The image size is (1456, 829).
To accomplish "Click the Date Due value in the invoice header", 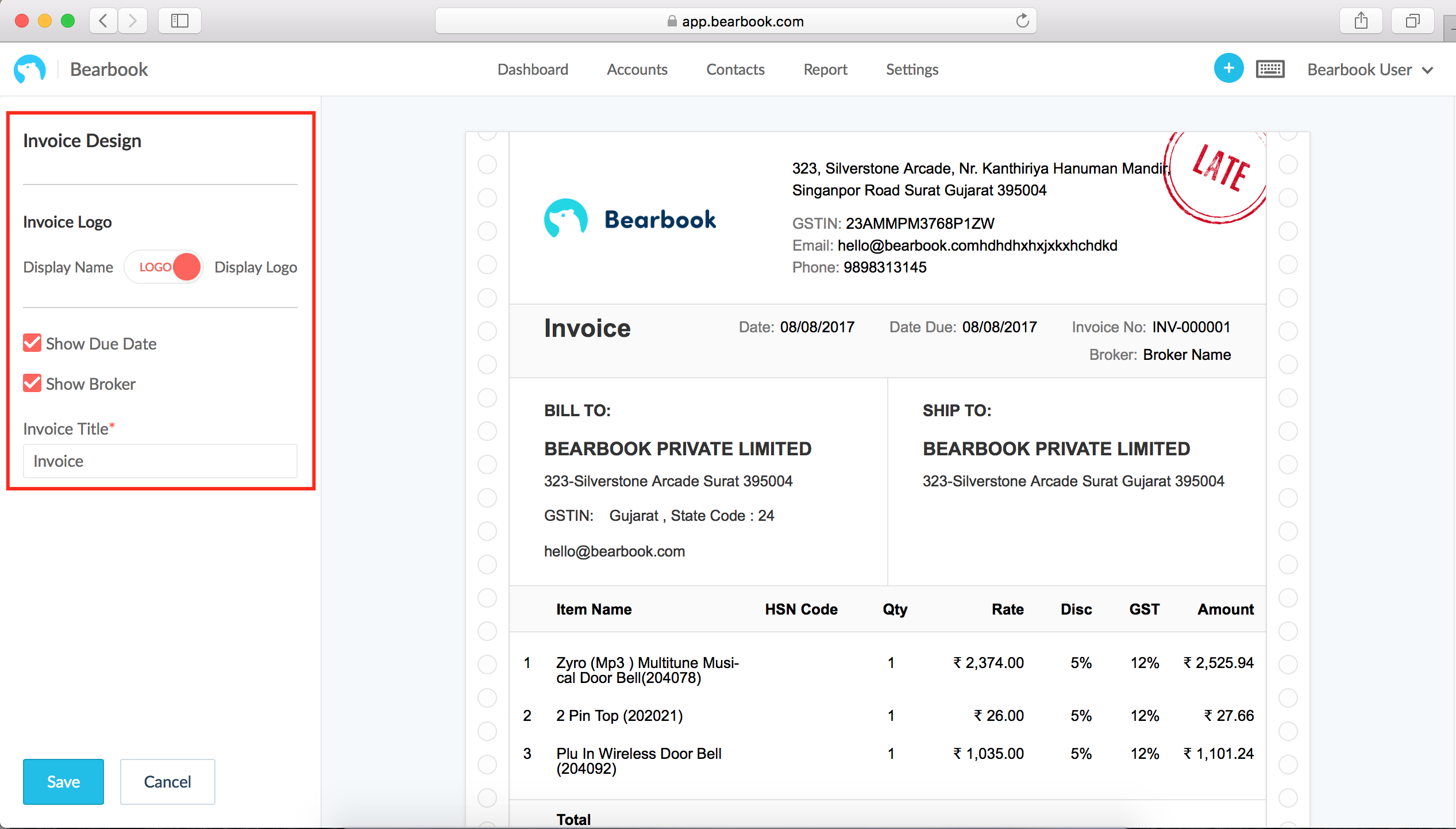I will [x=1000, y=327].
